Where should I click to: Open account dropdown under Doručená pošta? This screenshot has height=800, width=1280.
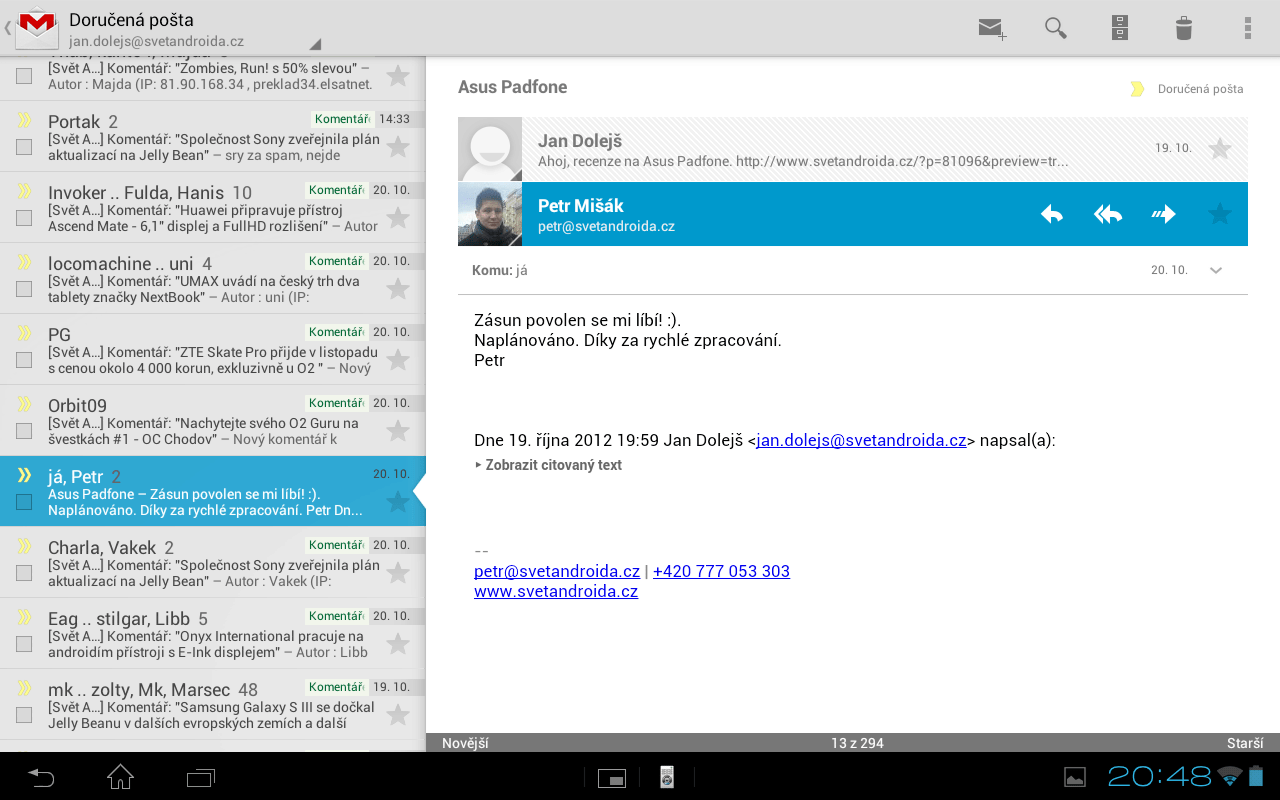coord(195,30)
